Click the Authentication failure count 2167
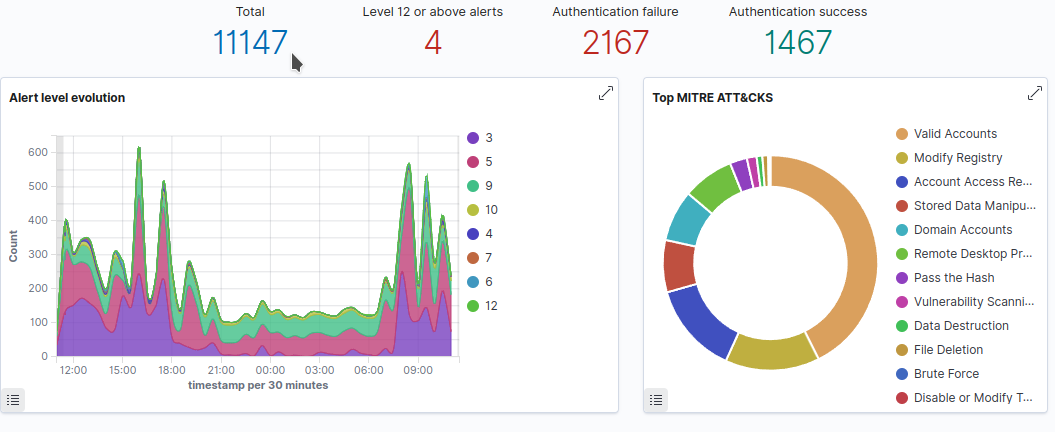 pyautogui.click(x=615, y=43)
